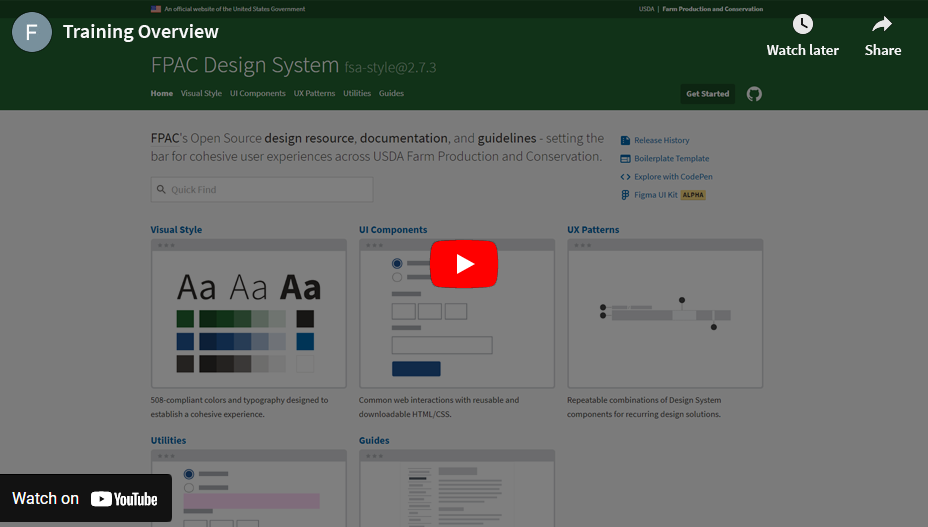The height and width of the screenshot is (527, 928).
Task: Click the blue button in UI Components card
Action: tap(416, 369)
